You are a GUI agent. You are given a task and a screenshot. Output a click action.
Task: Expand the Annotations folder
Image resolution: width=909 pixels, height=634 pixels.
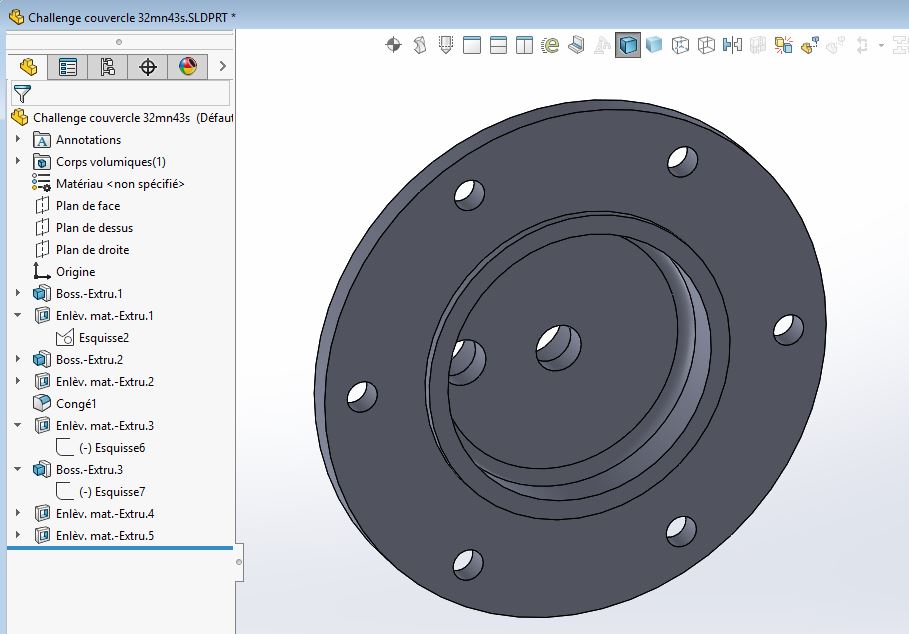coord(18,140)
